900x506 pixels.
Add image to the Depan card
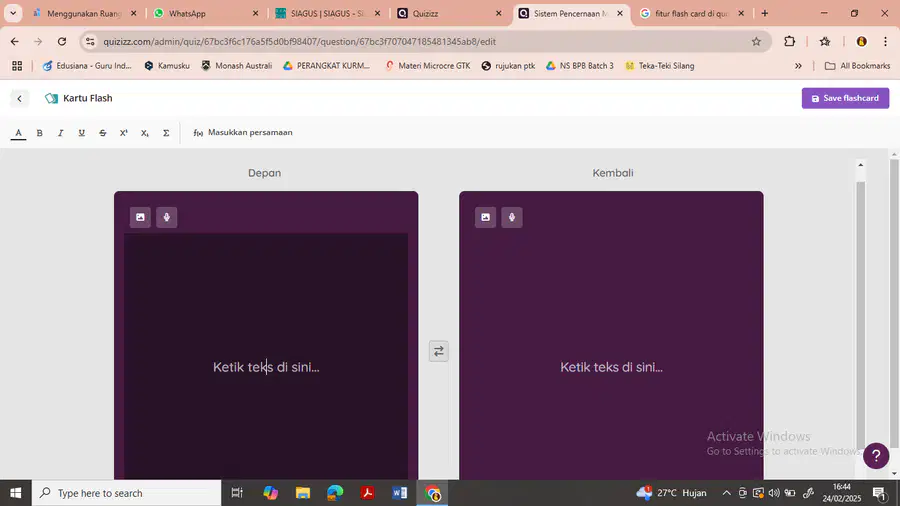coord(140,217)
